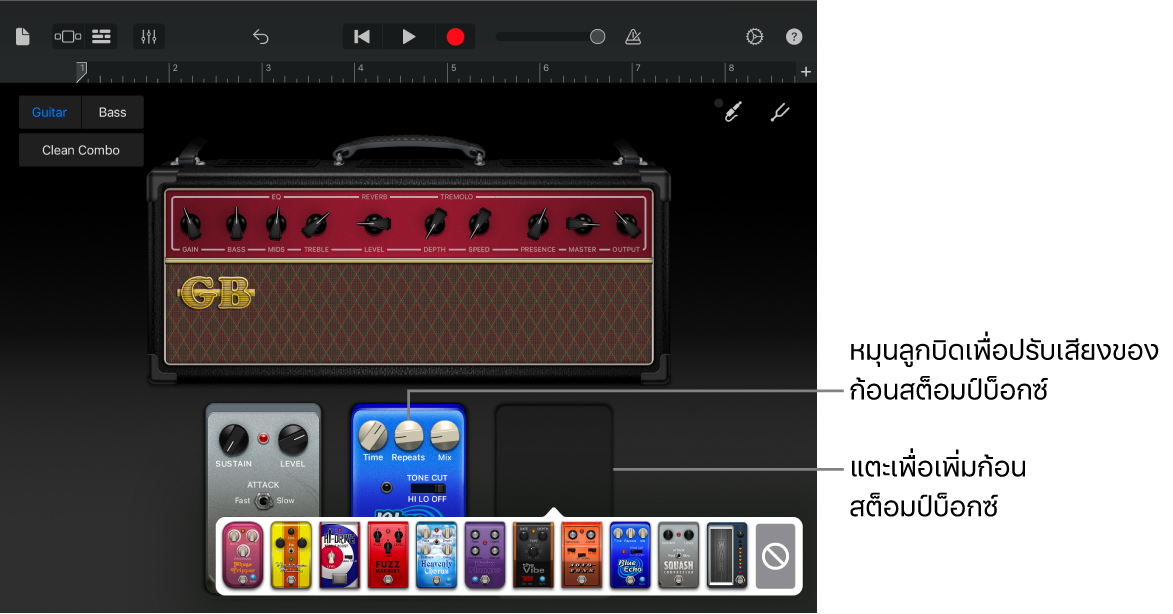1173x614 pixels.
Task: Open the track controls mixer
Action: coord(149,36)
